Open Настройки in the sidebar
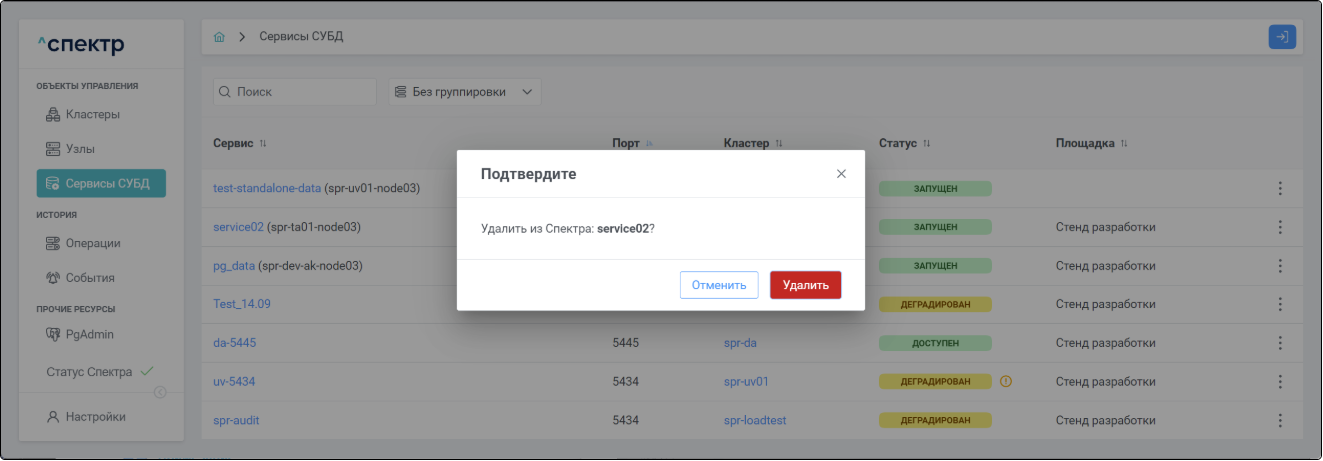 click(x=95, y=417)
